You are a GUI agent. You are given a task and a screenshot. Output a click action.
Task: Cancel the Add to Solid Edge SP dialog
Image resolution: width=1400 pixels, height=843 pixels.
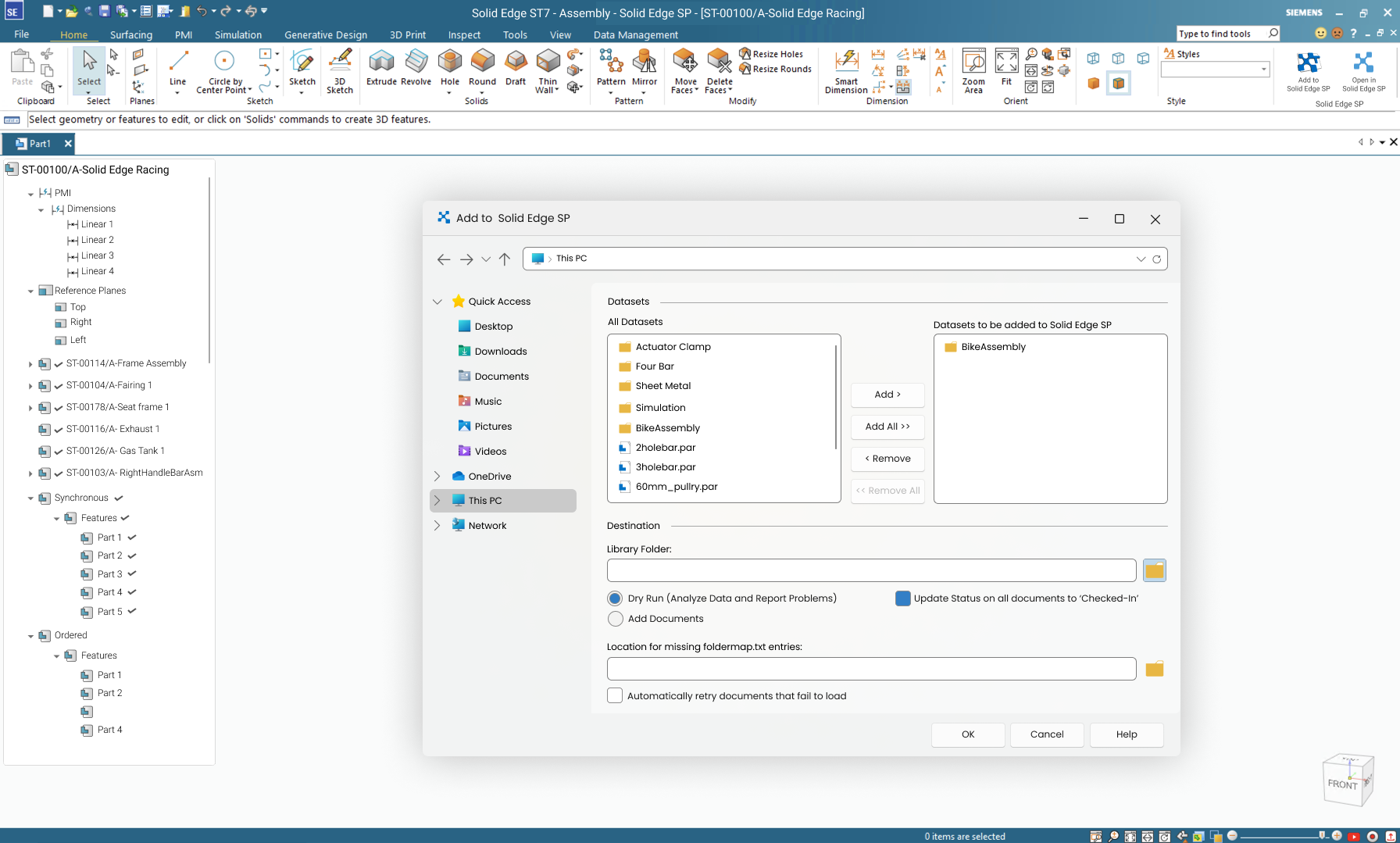1047,734
